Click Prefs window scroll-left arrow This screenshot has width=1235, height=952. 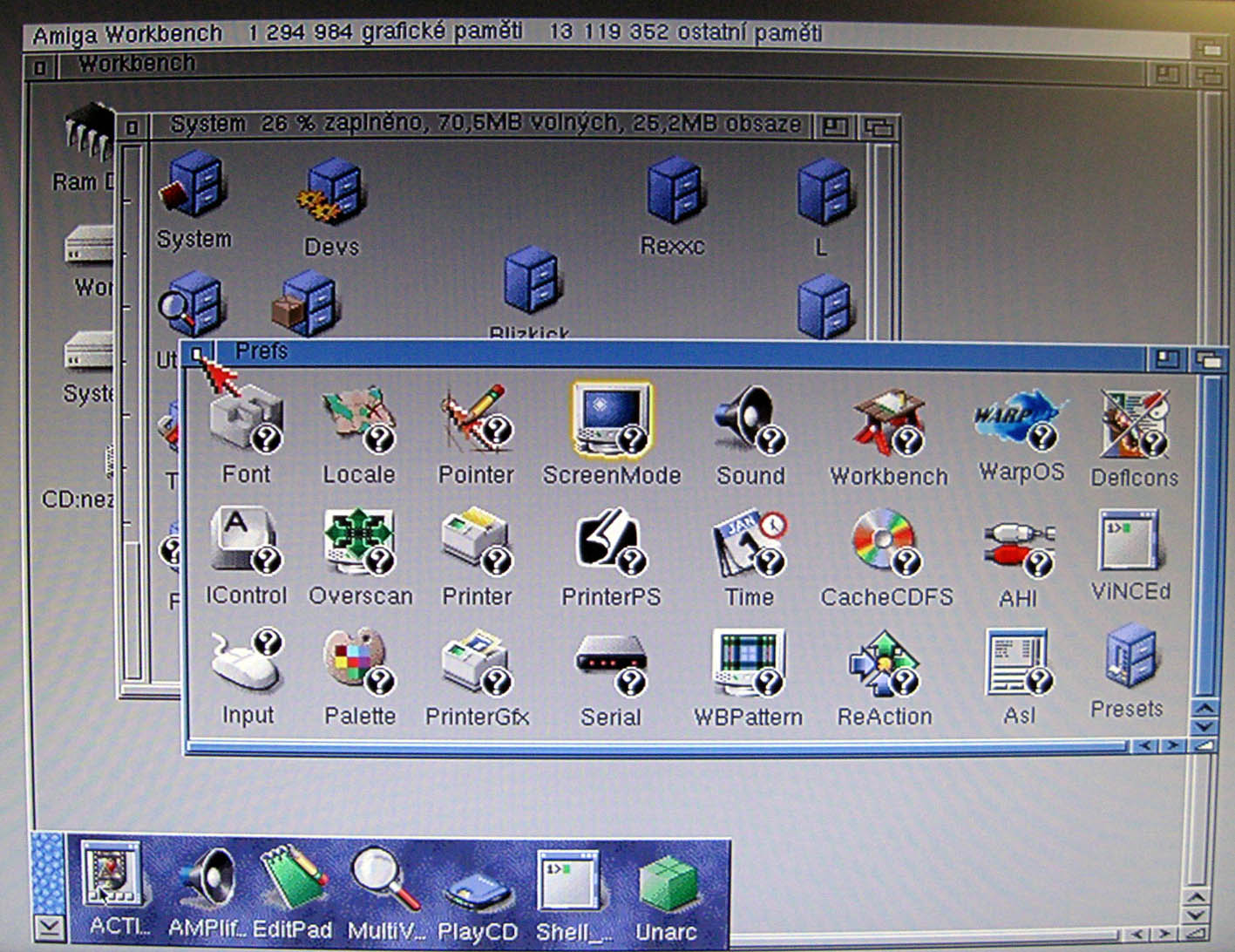1145,745
